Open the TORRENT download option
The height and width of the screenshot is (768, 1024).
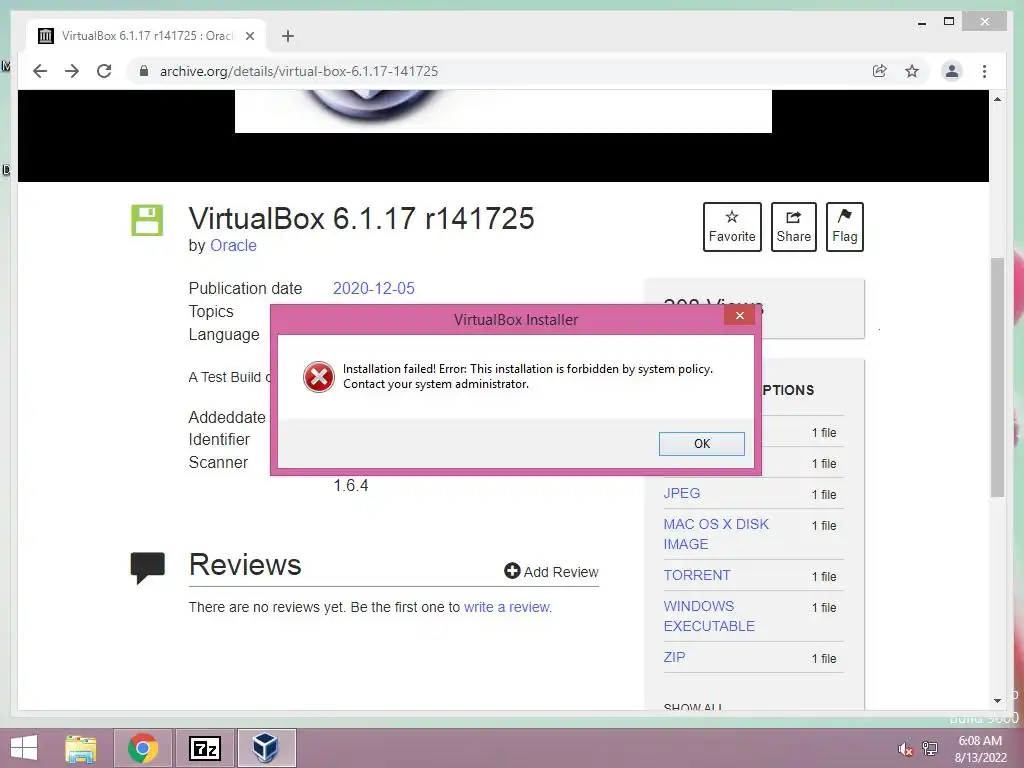pyautogui.click(x=696, y=575)
